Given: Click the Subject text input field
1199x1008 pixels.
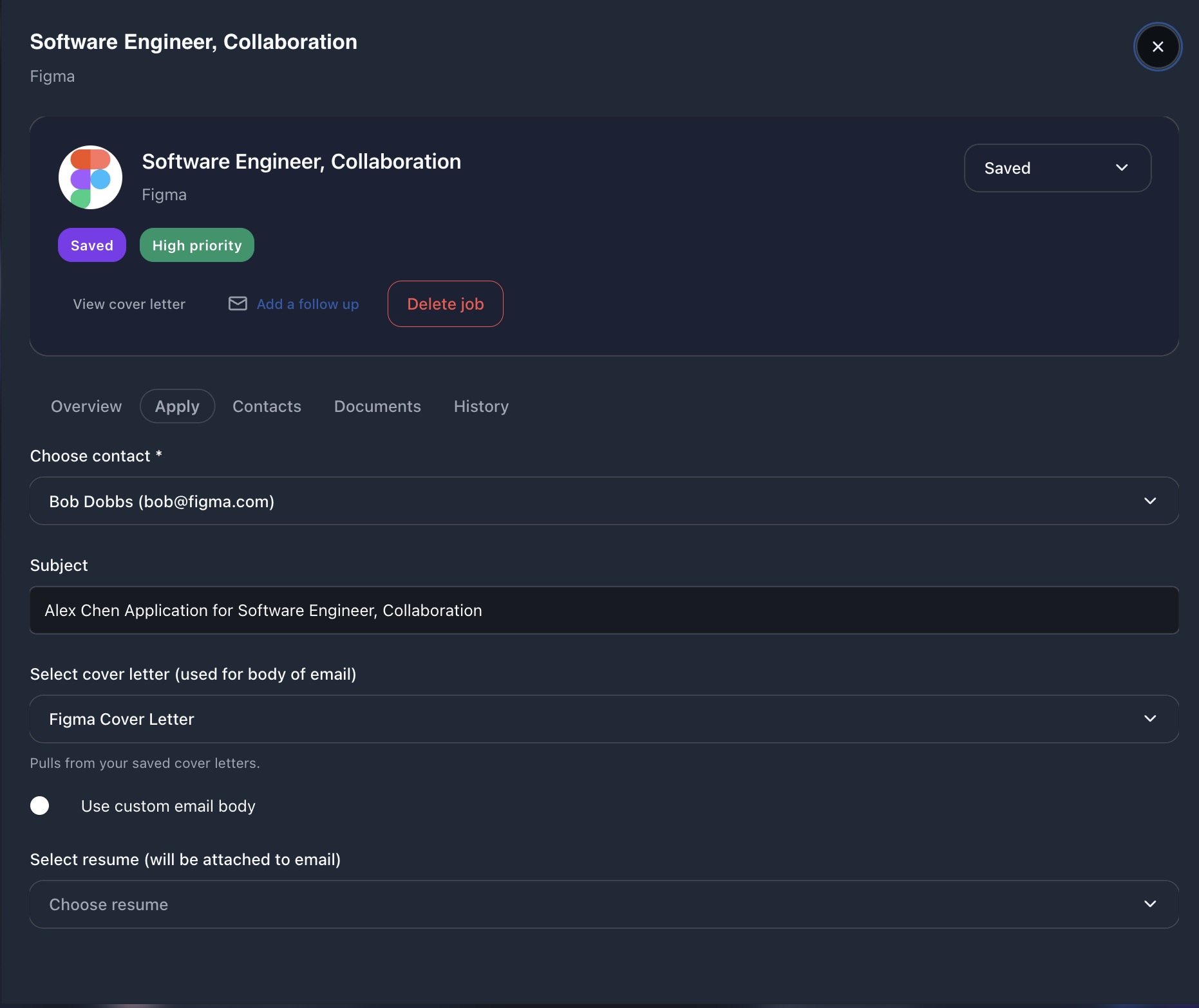Looking at the screenshot, I should (603, 610).
